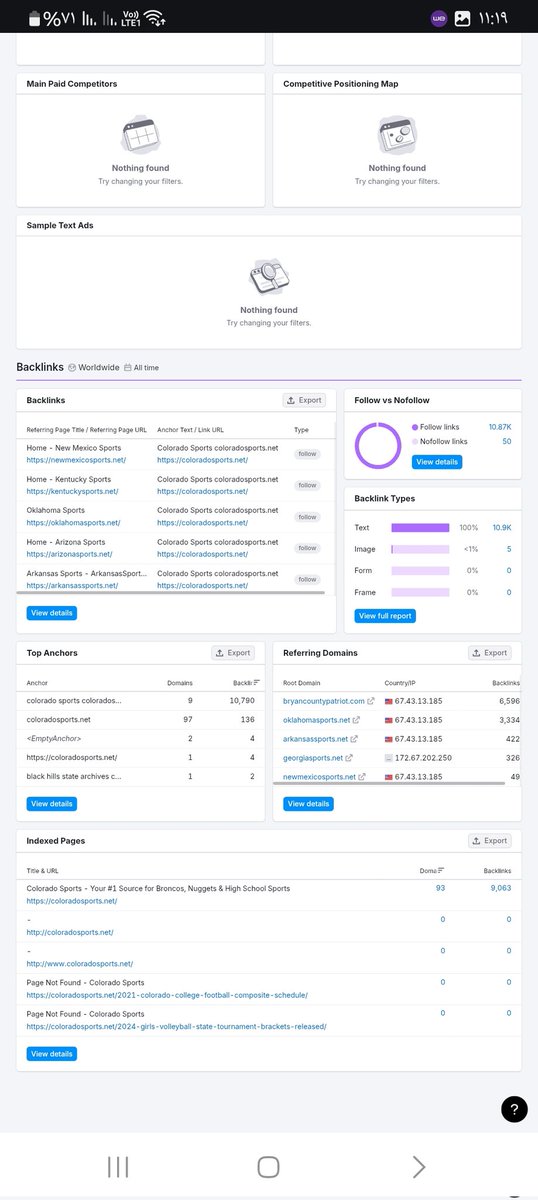Open 2021 colorado college football composite schedule link
The image size is (538, 1200).
point(167,995)
